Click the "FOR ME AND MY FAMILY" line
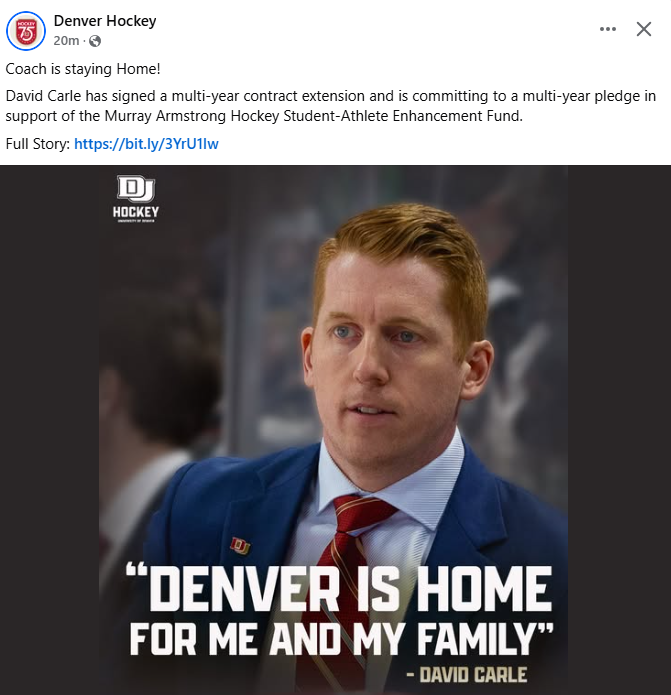This screenshot has height=695, width=671. (341, 639)
